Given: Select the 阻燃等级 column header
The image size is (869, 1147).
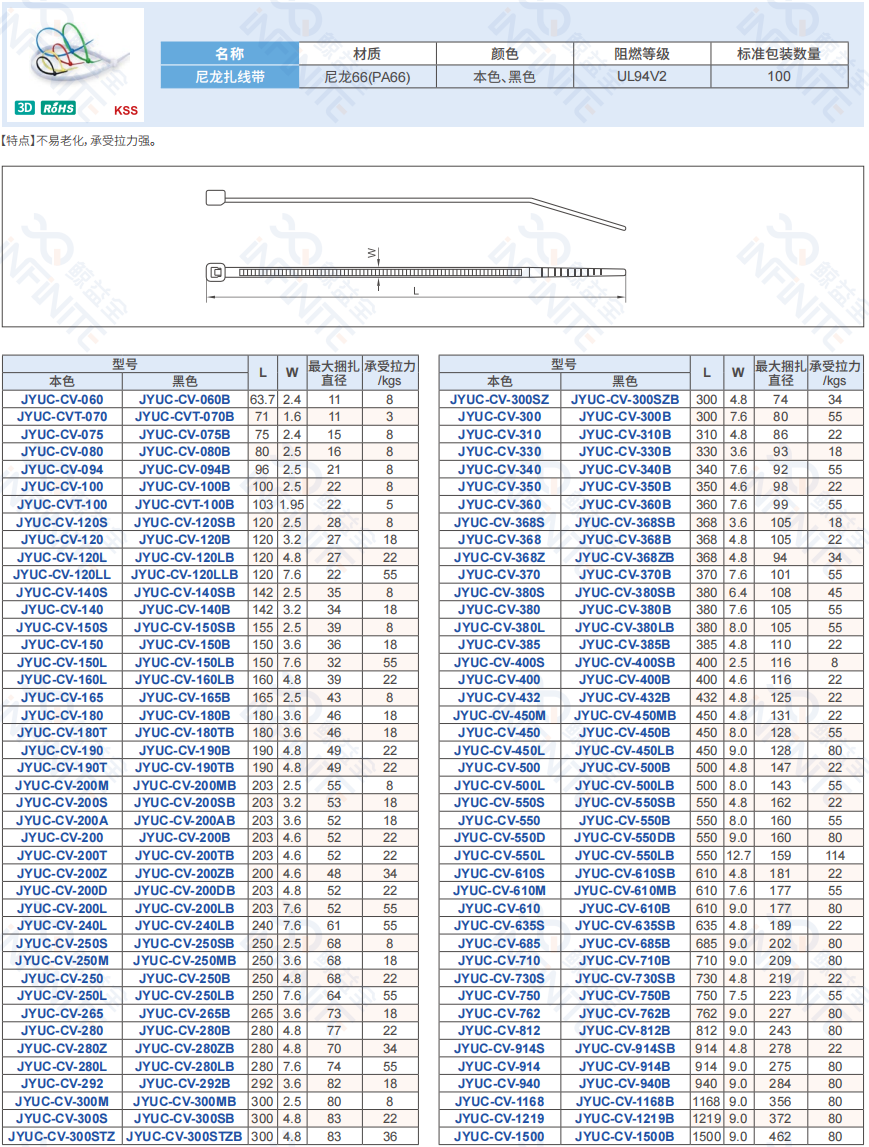Looking at the screenshot, I should click(641, 54).
